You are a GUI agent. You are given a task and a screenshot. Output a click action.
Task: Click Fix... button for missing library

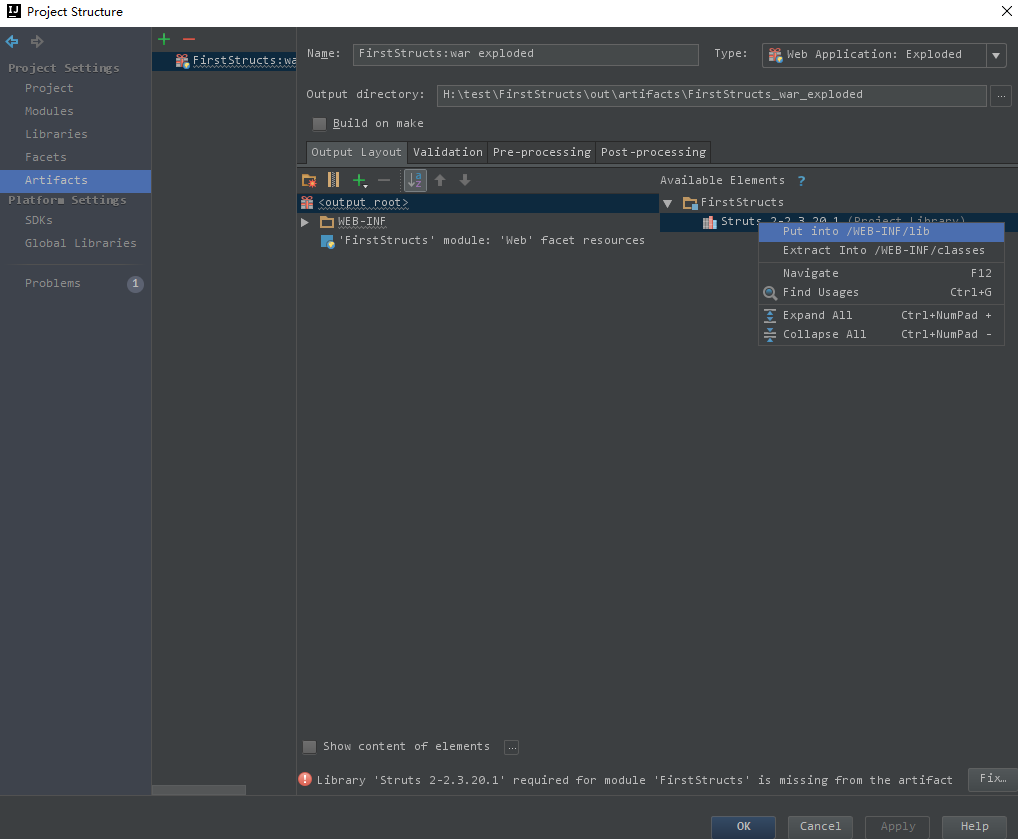(x=992, y=779)
